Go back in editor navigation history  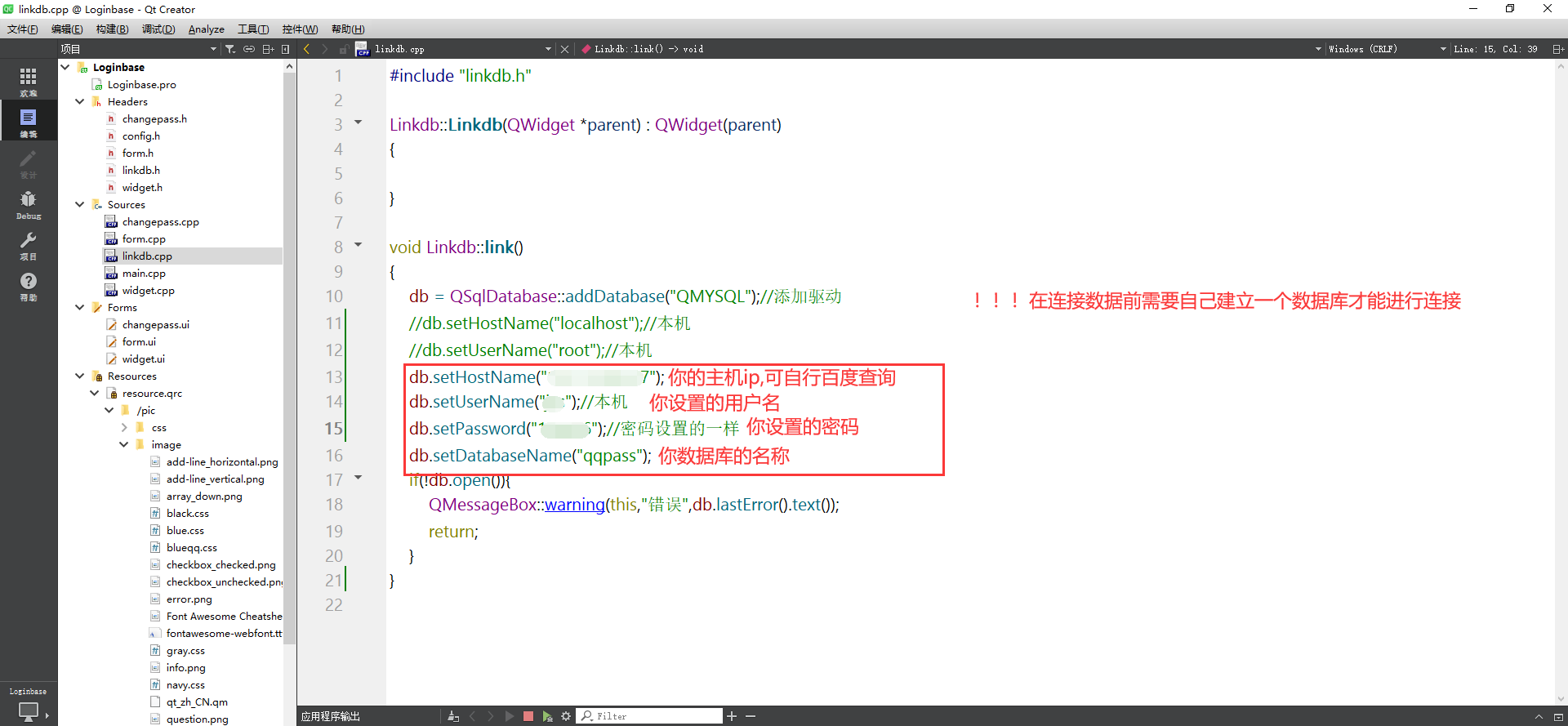pyautogui.click(x=307, y=49)
